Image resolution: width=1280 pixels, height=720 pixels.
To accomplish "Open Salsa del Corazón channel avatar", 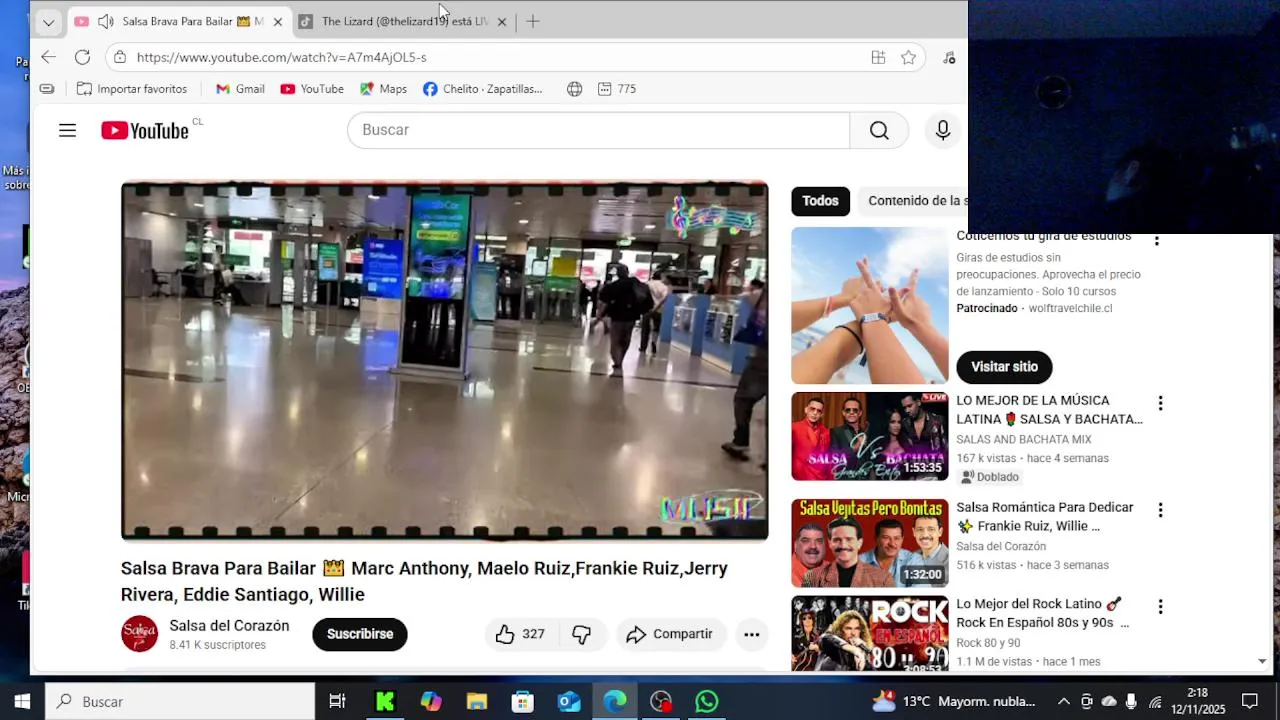I will coord(140,634).
